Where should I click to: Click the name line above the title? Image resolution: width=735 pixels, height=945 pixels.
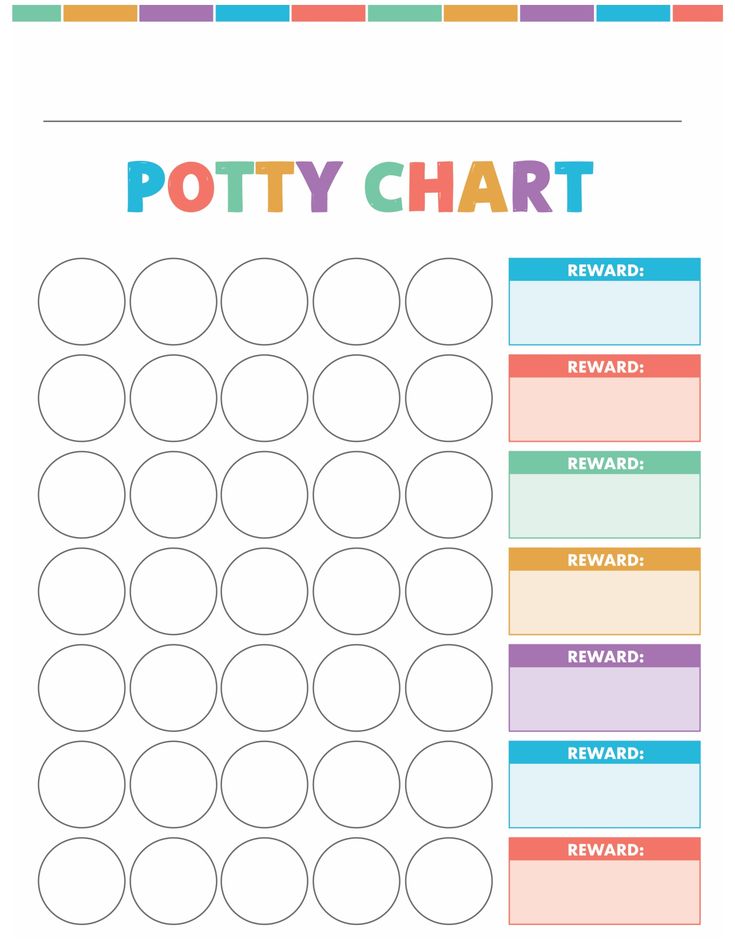tap(362, 121)
